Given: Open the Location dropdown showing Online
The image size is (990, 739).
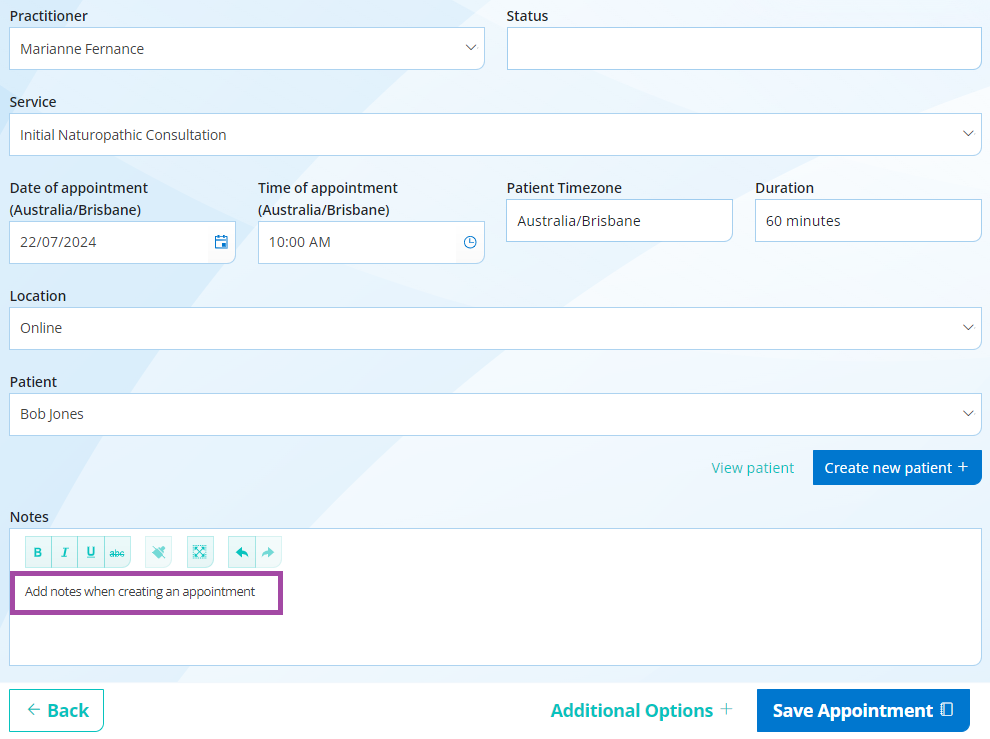Looking at the screenshot, I should point(495,328).
